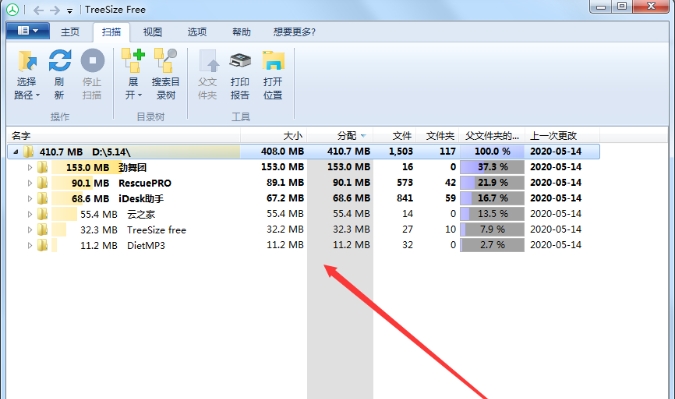Click the Search directory tree (搜索目录树) icon
Image resolution: width=675 pixels, height=399 pixels.
point(165,60)
